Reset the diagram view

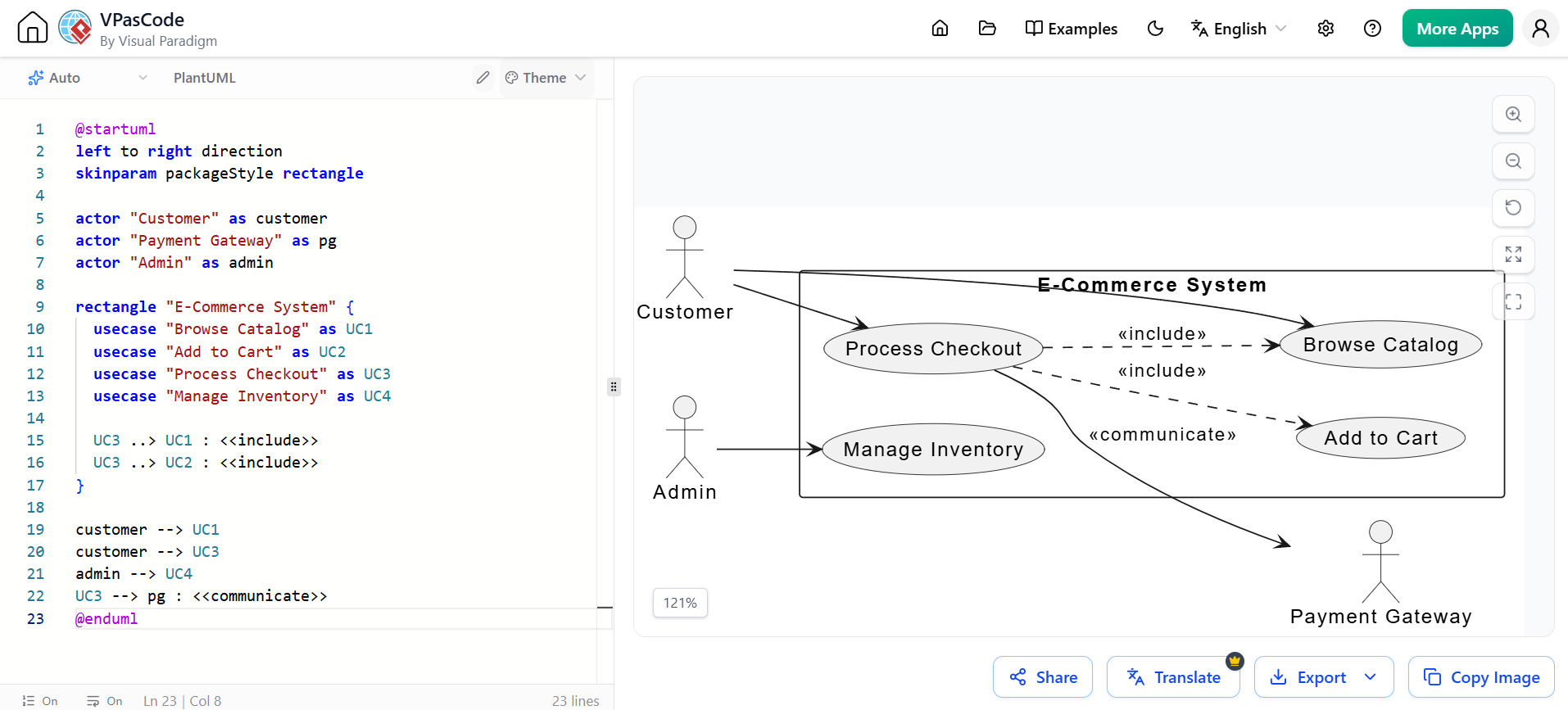pos(1513,207)
